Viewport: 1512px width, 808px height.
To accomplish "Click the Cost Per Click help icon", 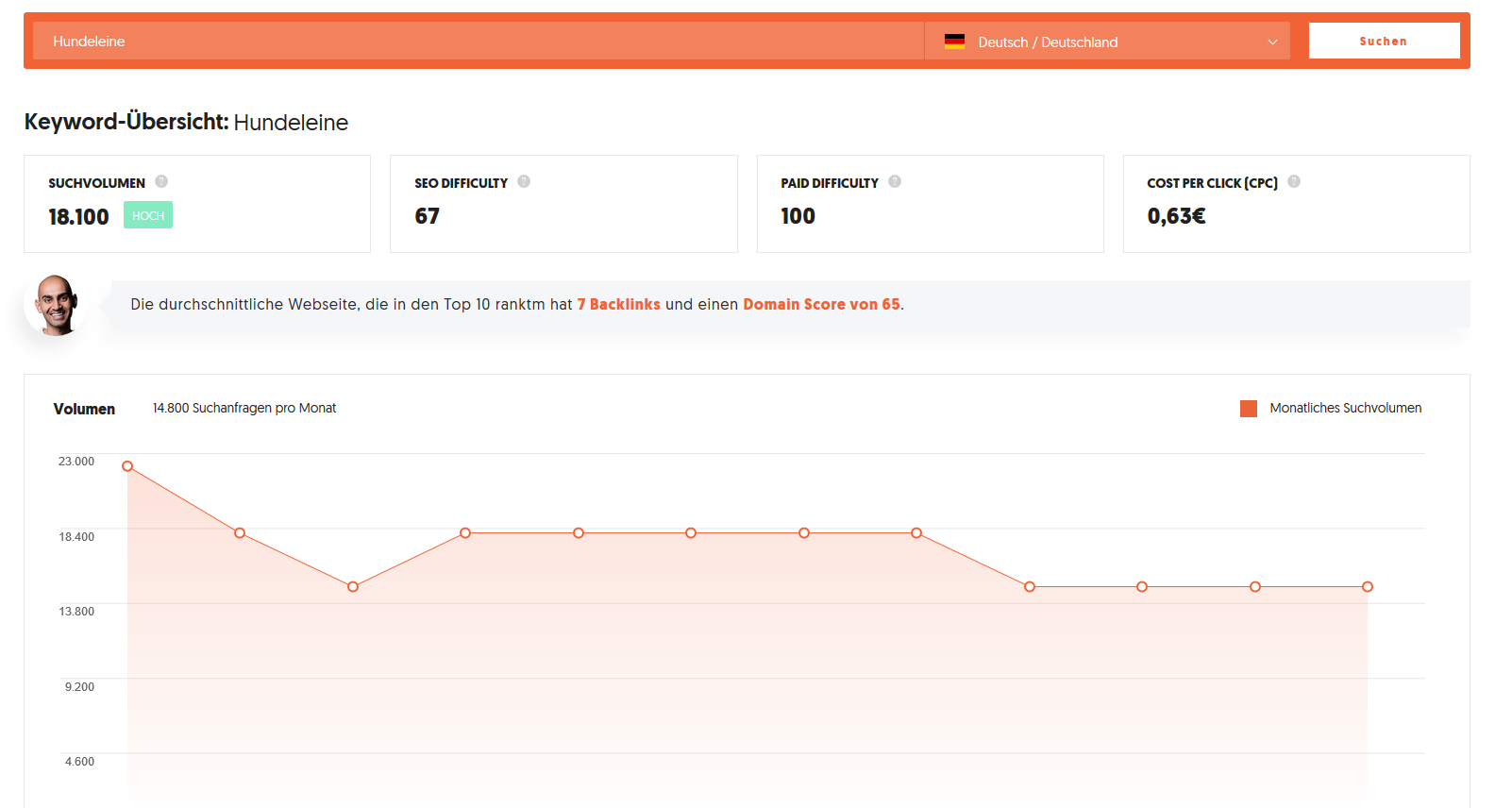I will [x=1294, y=181].
